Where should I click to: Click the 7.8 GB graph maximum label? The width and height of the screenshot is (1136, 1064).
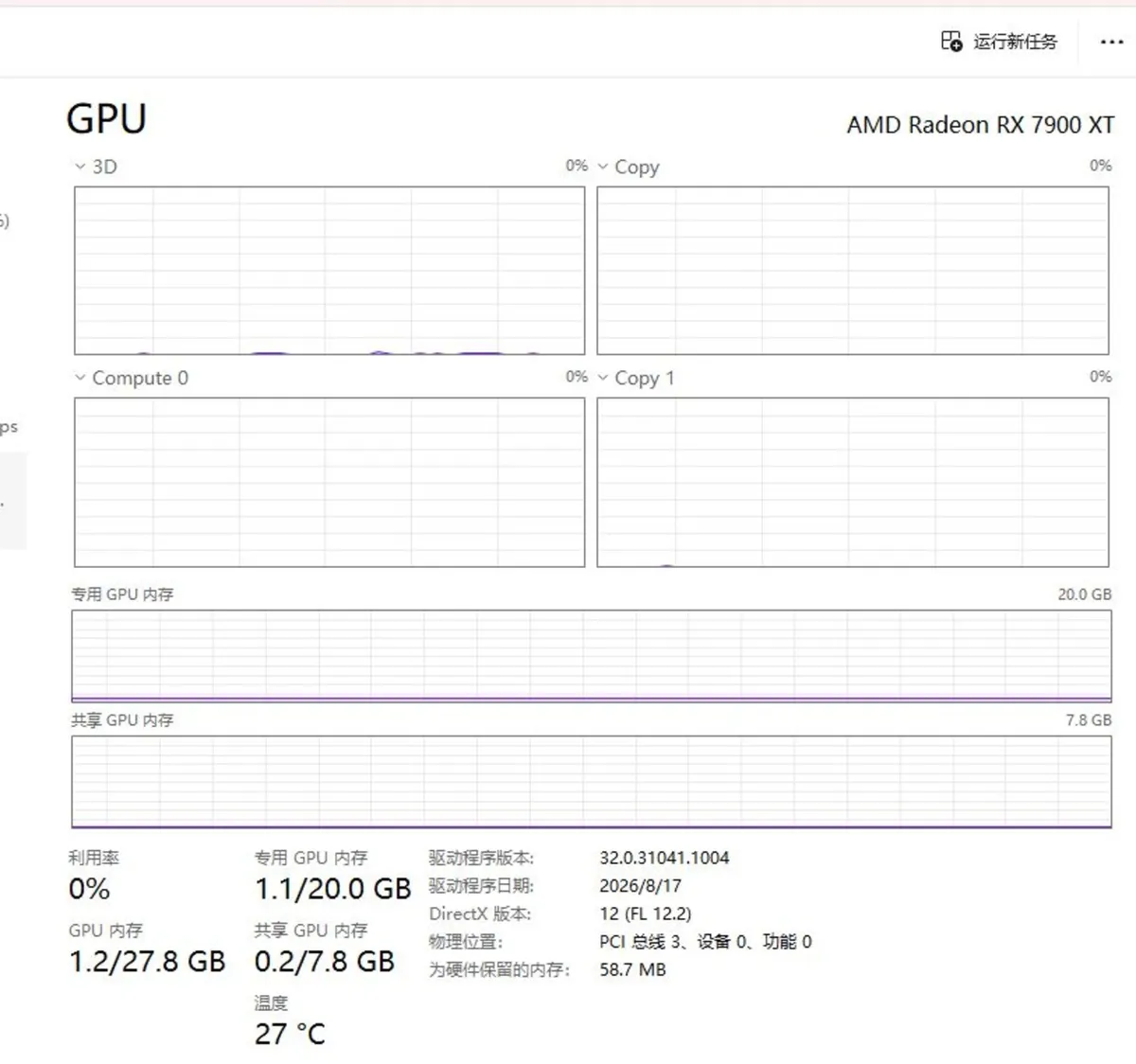coord(1089,720)
